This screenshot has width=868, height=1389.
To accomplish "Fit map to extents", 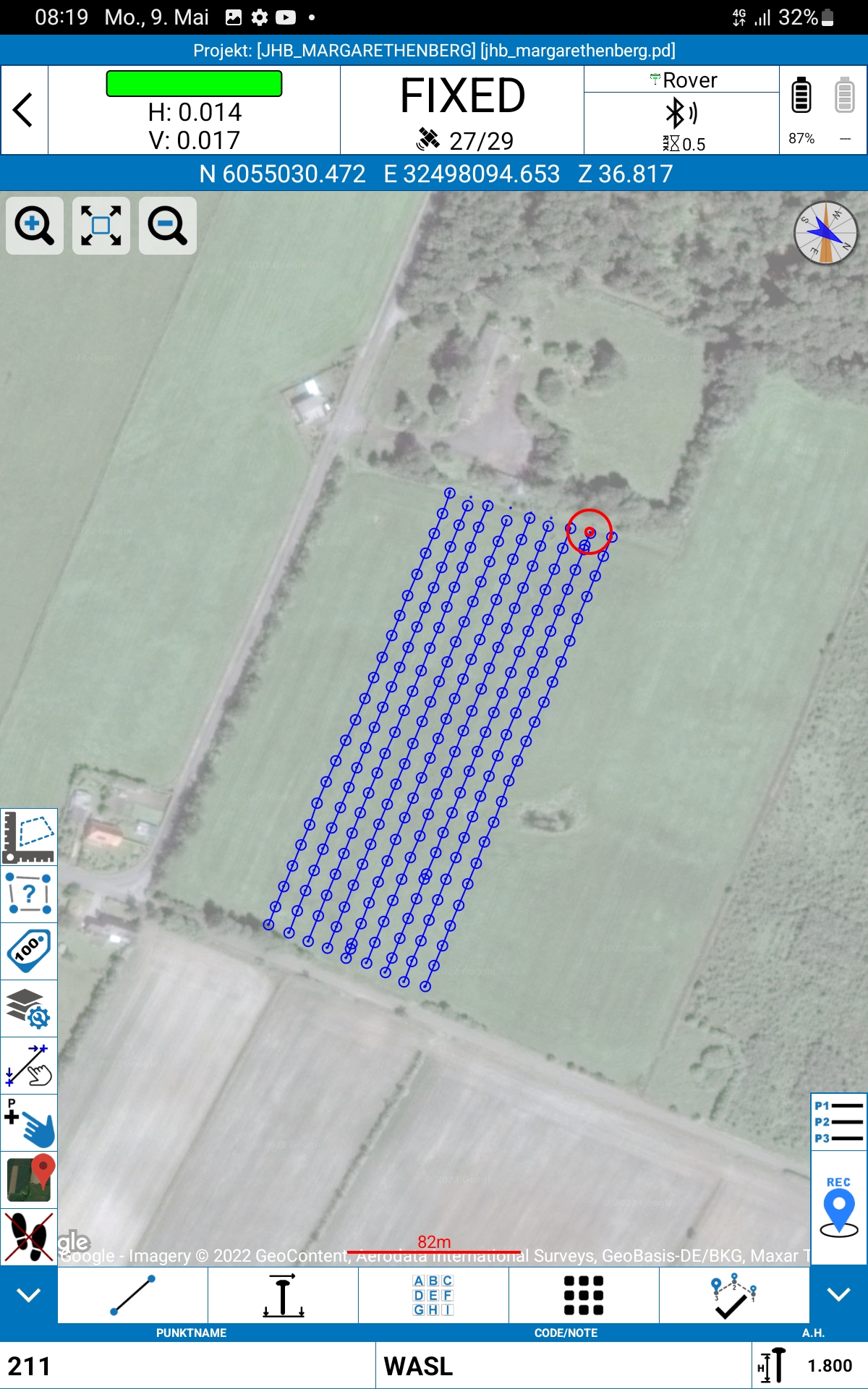I will click(101, 226).
